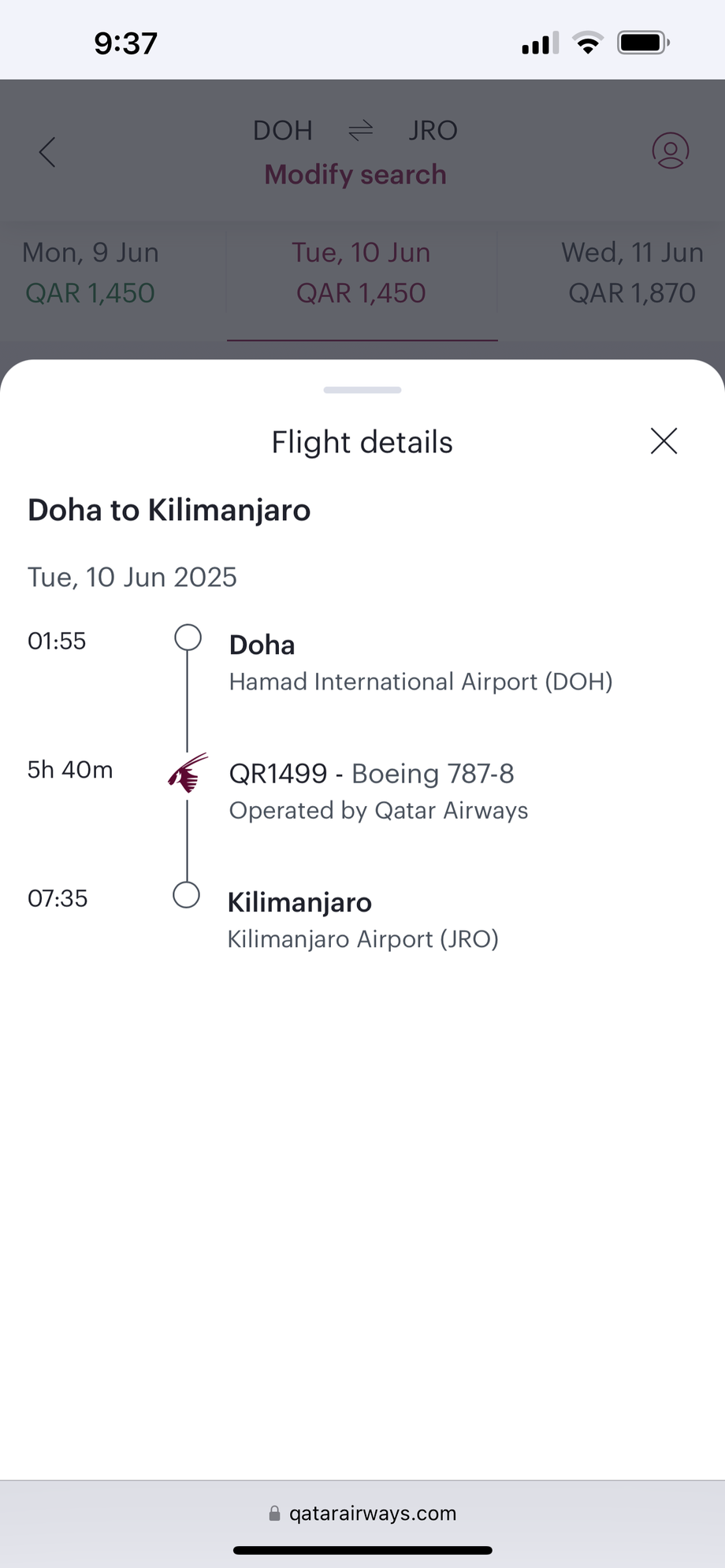Image resolution: width=725 pixels, height=1568 pixels.
Task: Tap Hamad International Airport (DOH) text
Action: 421,682
